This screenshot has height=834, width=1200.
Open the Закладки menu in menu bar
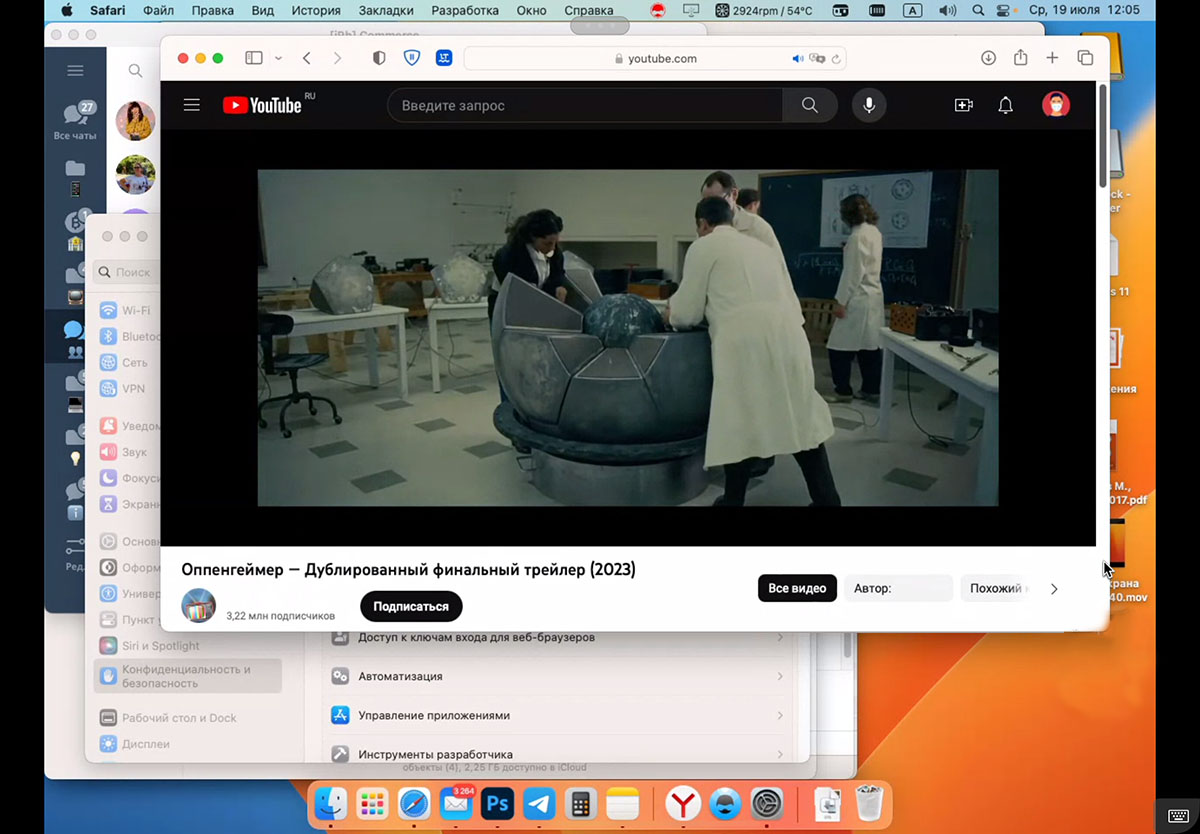385,10
